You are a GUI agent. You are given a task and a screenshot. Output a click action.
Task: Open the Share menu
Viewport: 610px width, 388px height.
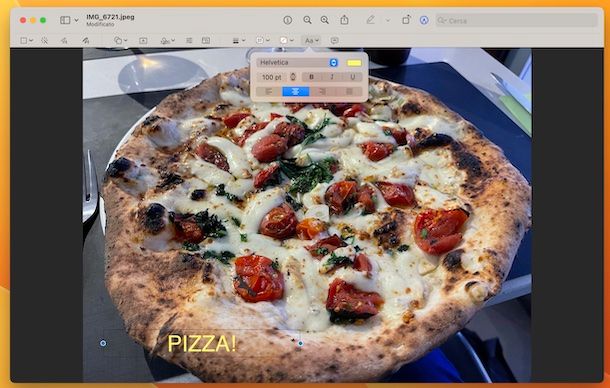click(344, 20)
